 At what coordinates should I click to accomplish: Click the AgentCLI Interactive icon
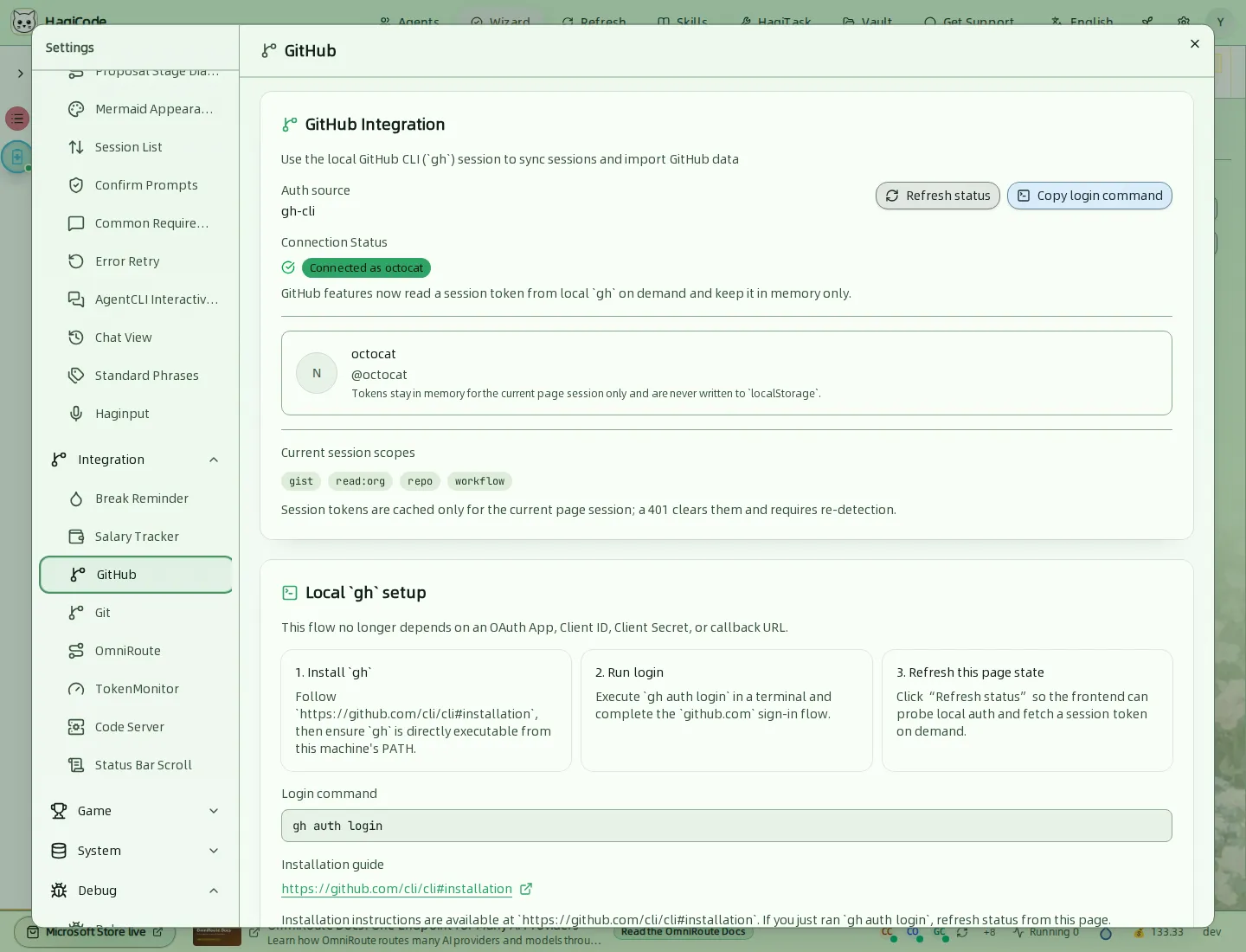76,299
